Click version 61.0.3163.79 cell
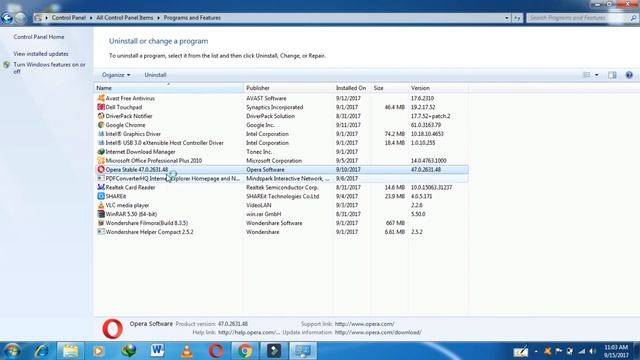 pyautogui.click(x=426, y=125)
